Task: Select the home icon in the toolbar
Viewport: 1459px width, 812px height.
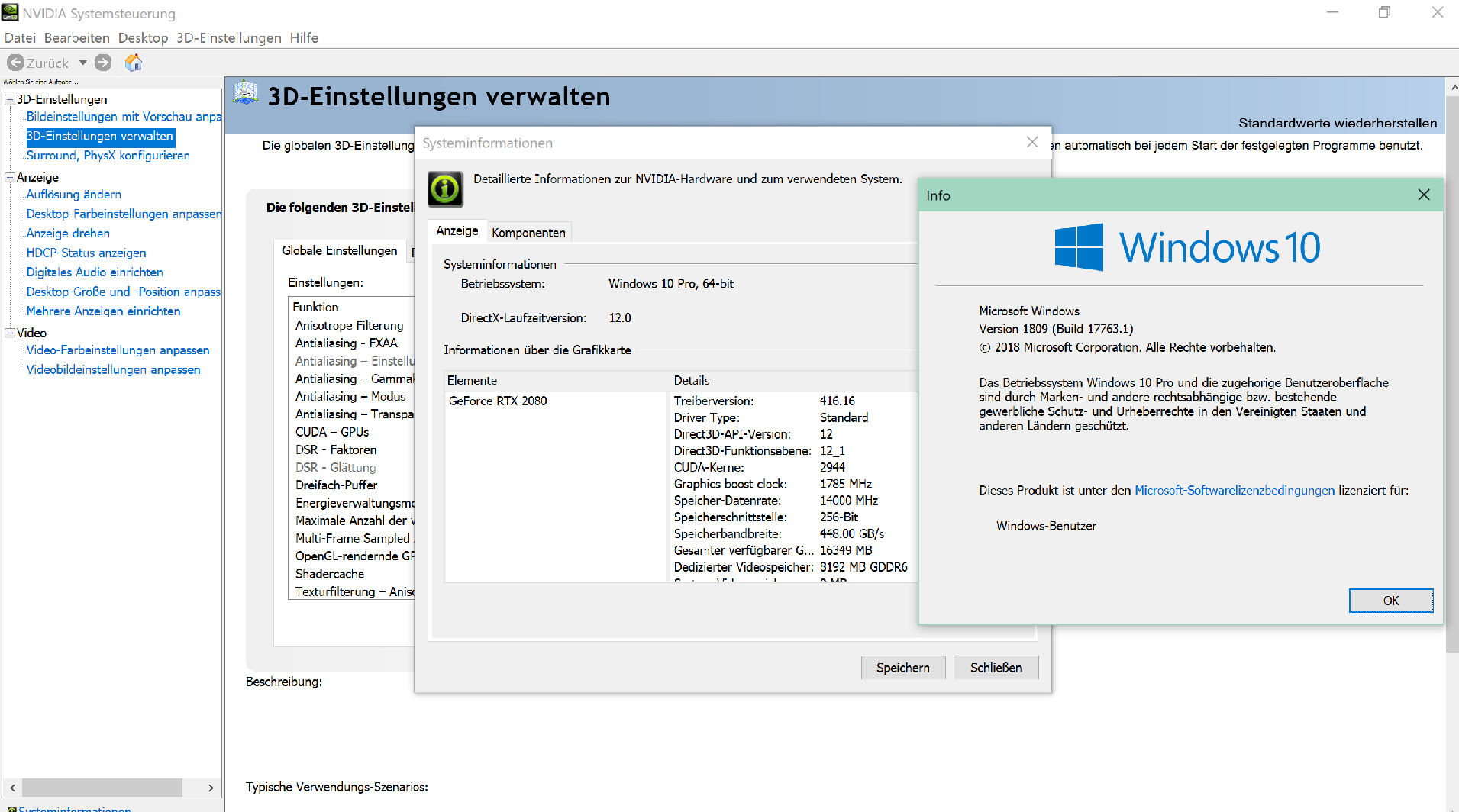Action: tap(134, 63)
